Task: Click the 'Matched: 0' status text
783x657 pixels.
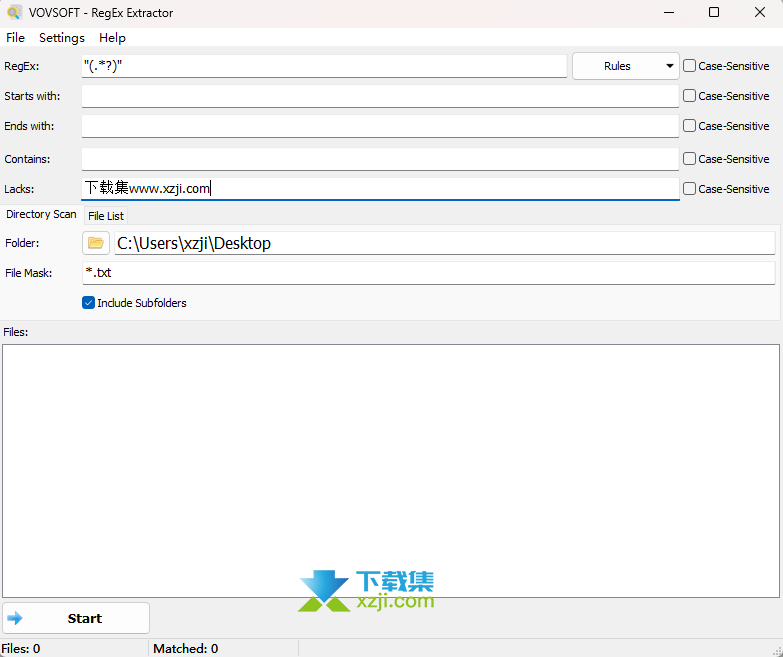Action: (186, 649)
